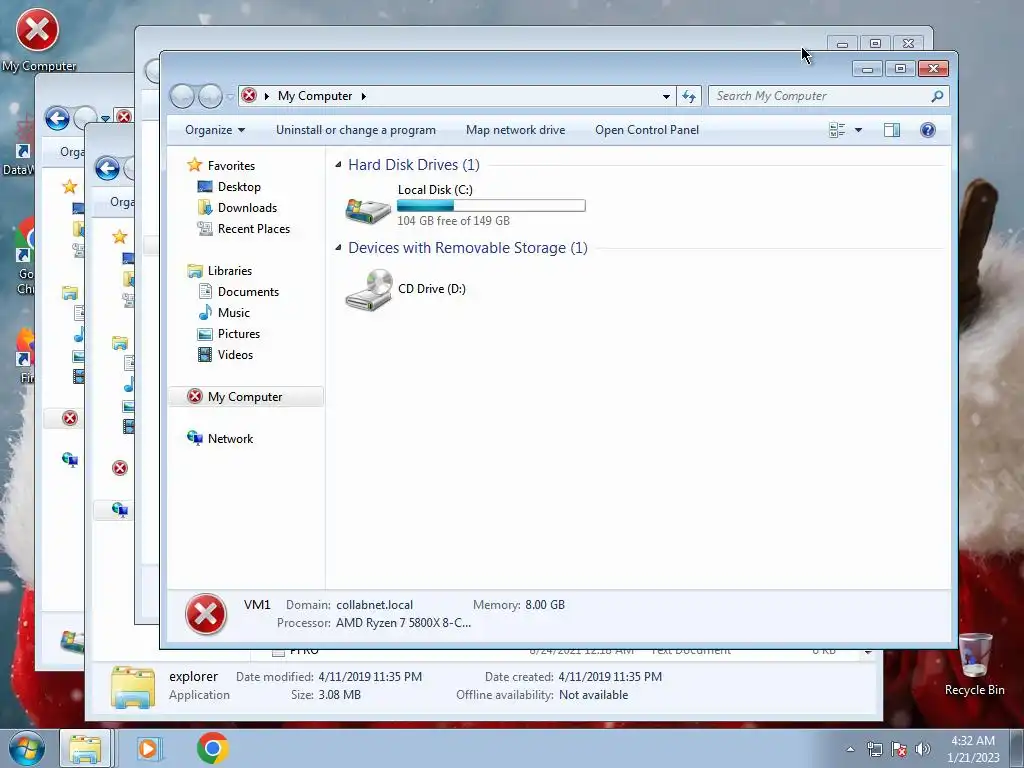This screenshot has width=1024, height=768.
Task: Go back in the left rear window
Action: click(x=57, y=118)
